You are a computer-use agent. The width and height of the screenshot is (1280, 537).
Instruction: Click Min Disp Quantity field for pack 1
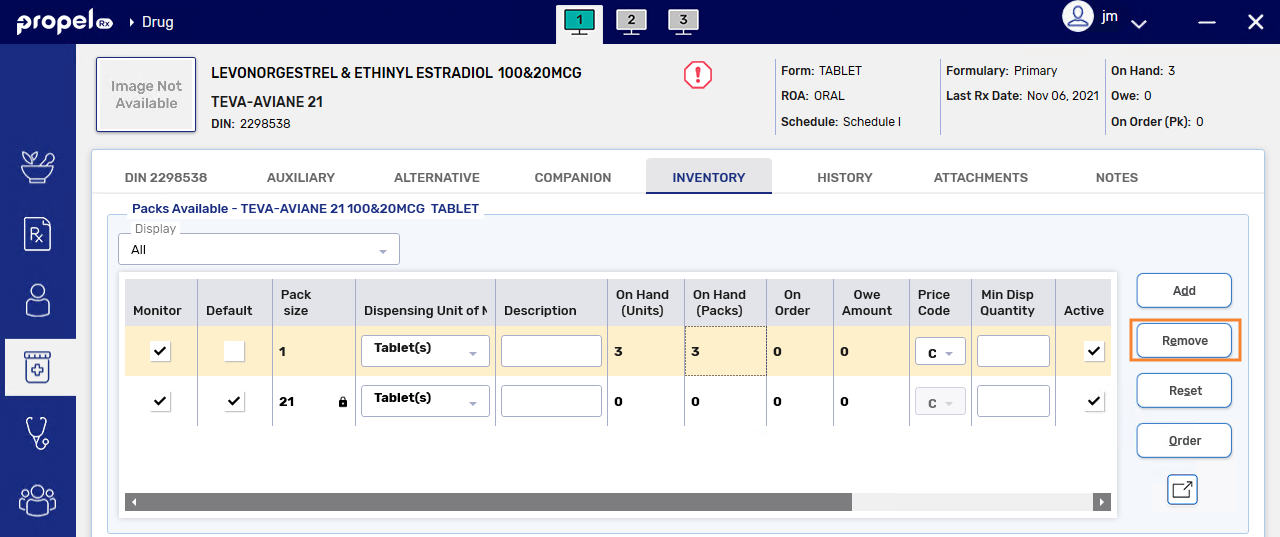(1013, 351)
